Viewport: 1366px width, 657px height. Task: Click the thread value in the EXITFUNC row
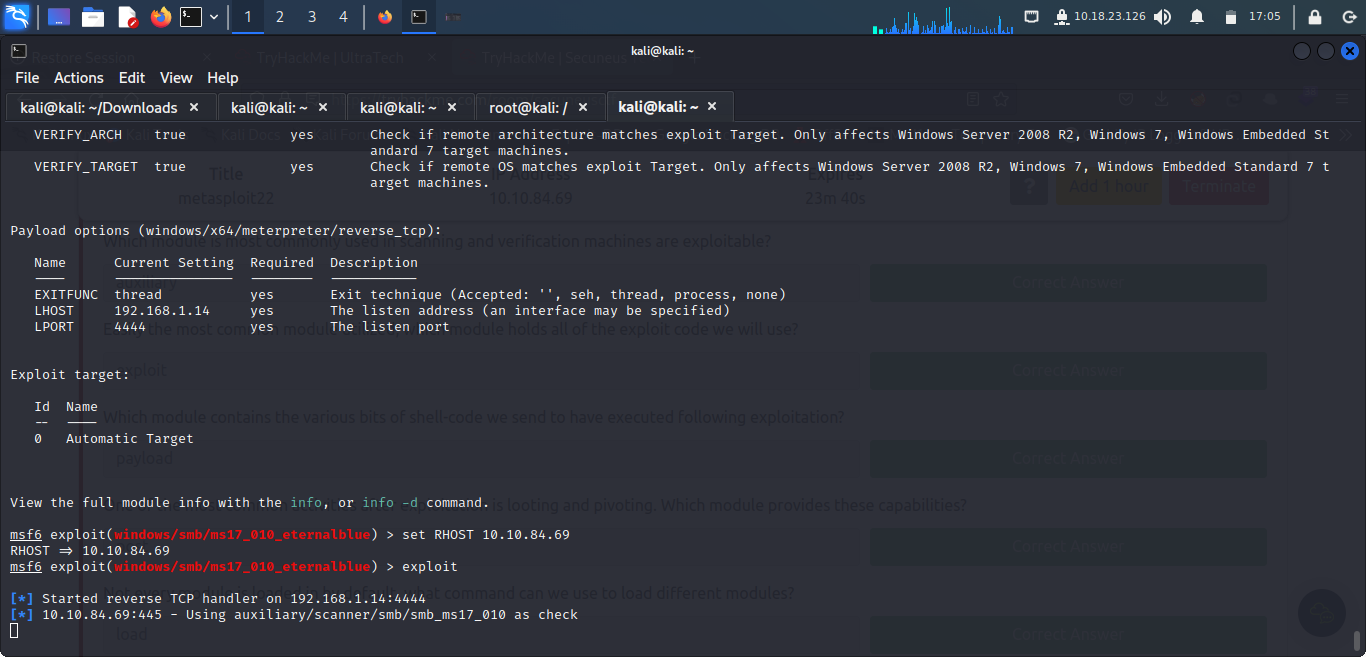coord(138,295)
